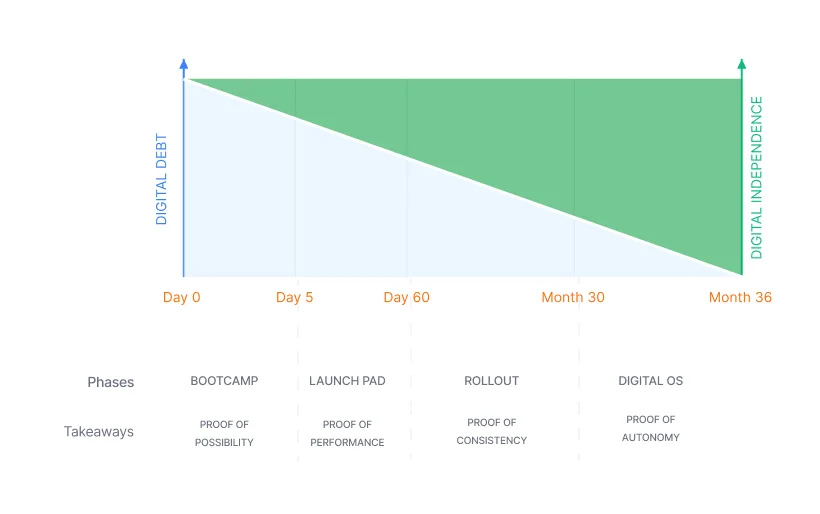The height and width of the screenshot is (514, 820).
Task: Choose the ROLLOUT phase label
Action: 491,381
